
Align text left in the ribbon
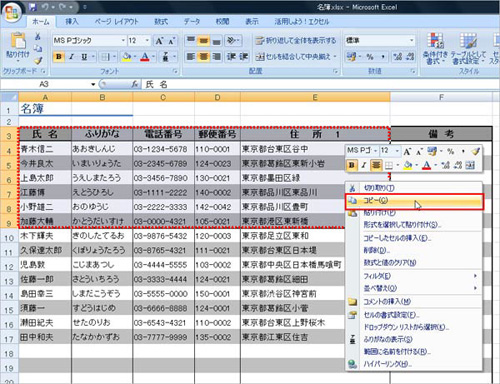(191, 57)
